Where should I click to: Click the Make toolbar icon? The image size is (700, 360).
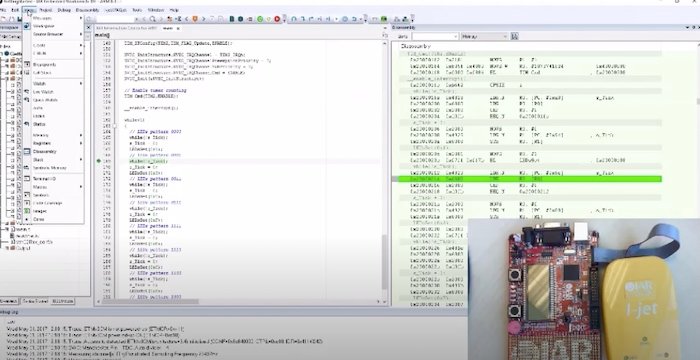(240, 19)
